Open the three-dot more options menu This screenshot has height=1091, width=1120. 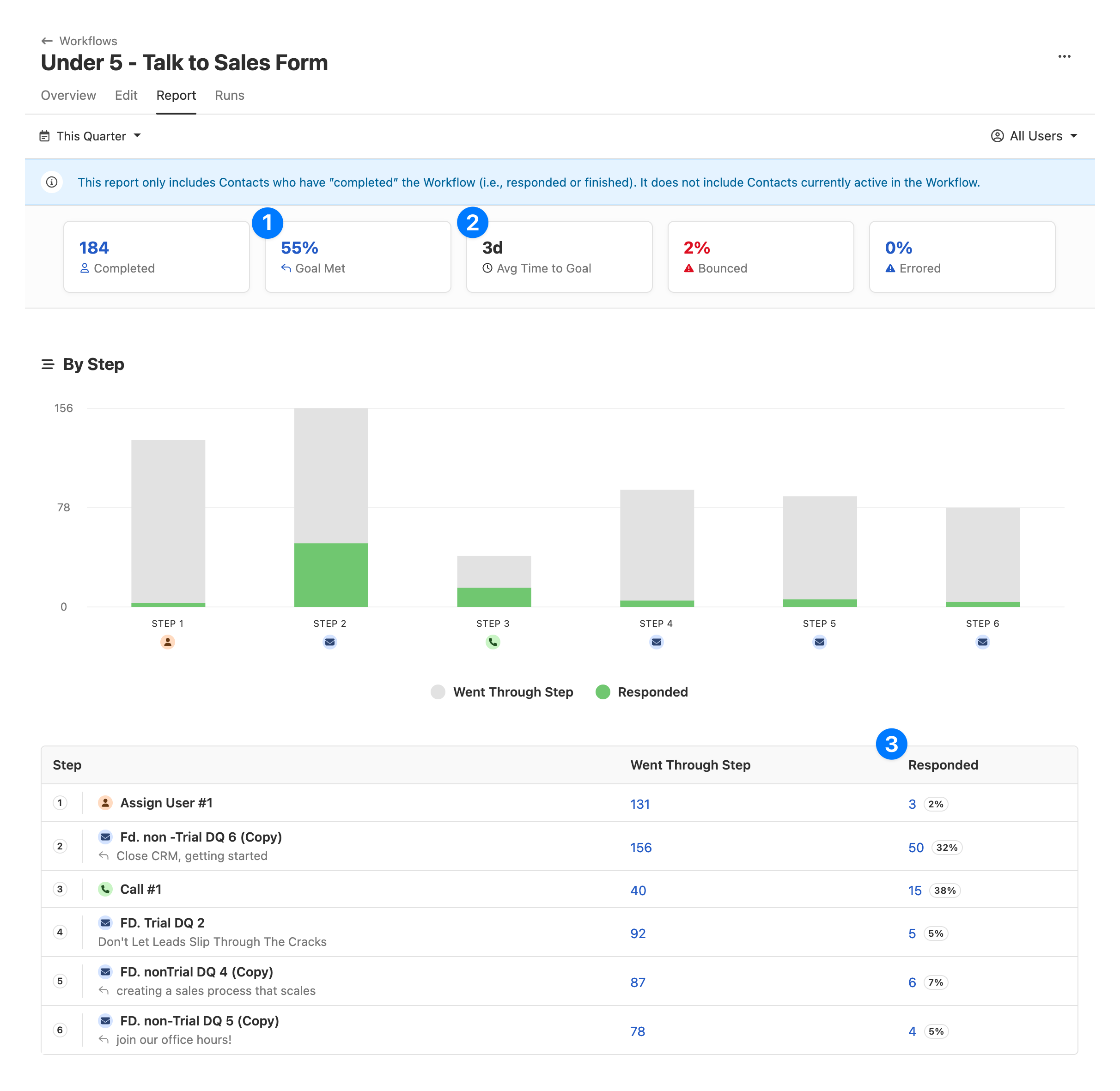coord(1064,56)
